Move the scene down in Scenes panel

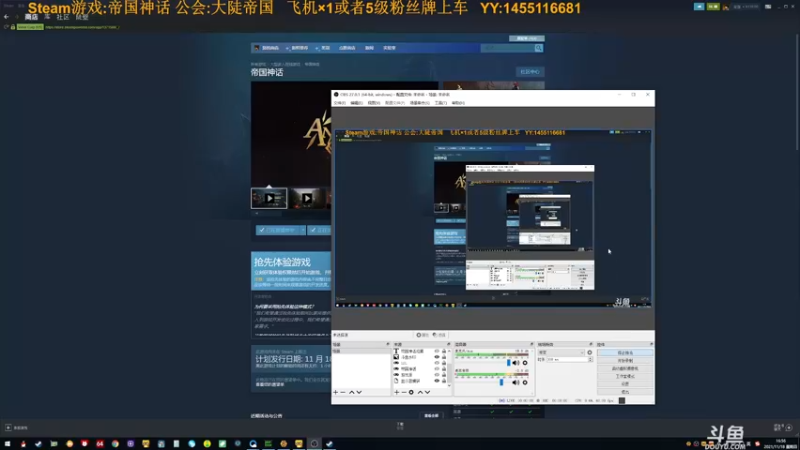pos(359,392)
